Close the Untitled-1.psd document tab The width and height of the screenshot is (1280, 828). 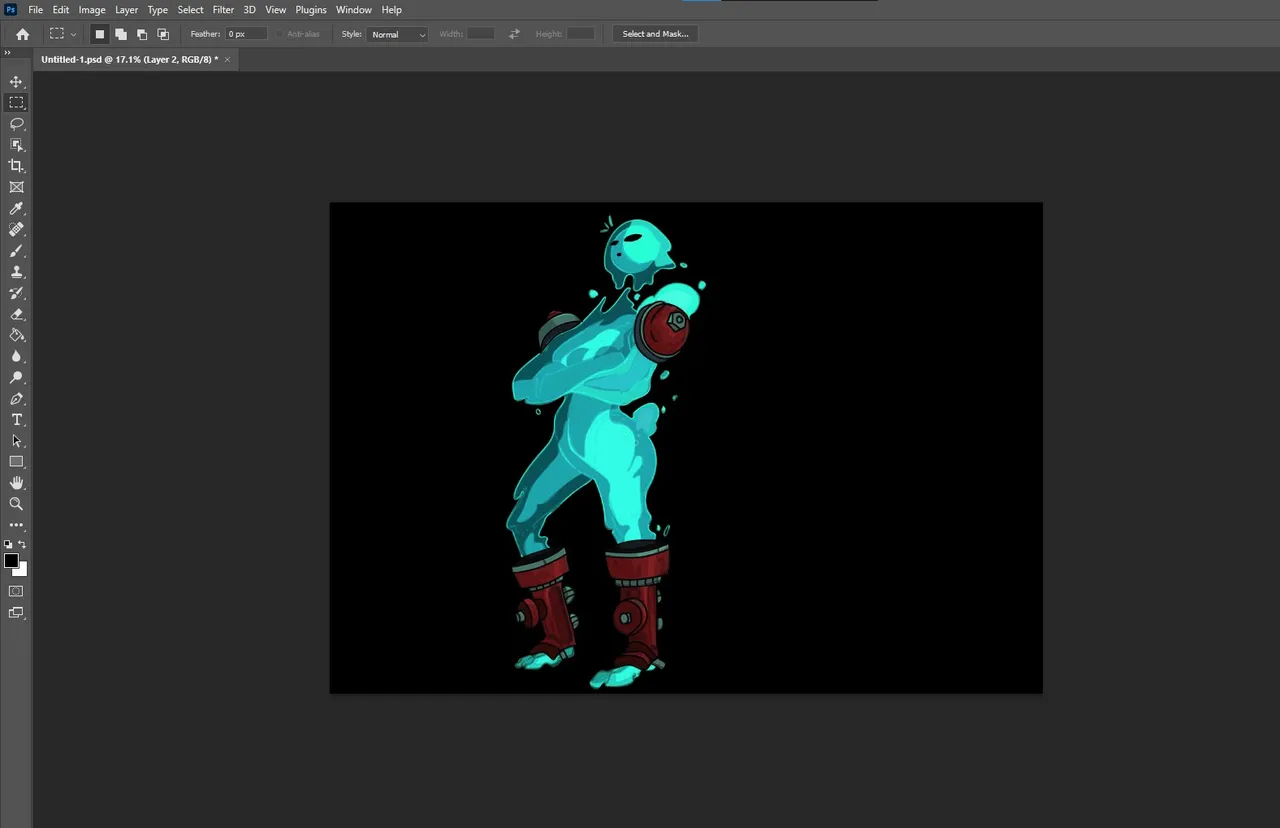click(x=227, y=59)
